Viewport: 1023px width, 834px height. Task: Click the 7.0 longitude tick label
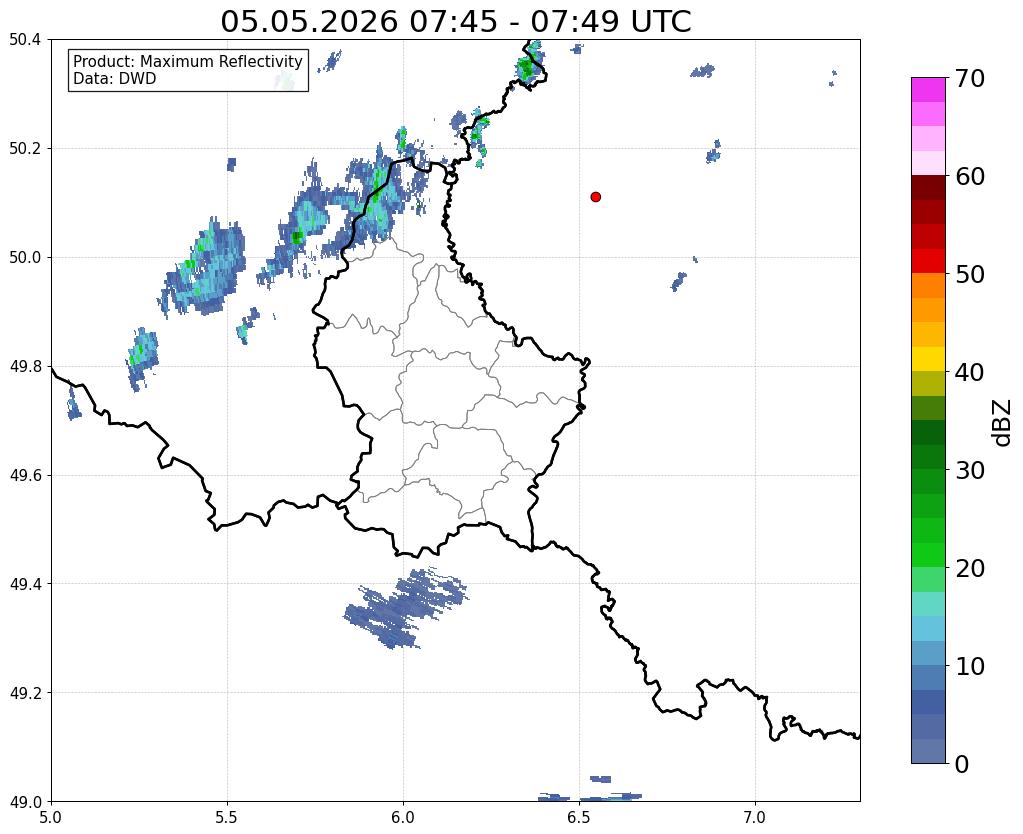tap(755, 817)
